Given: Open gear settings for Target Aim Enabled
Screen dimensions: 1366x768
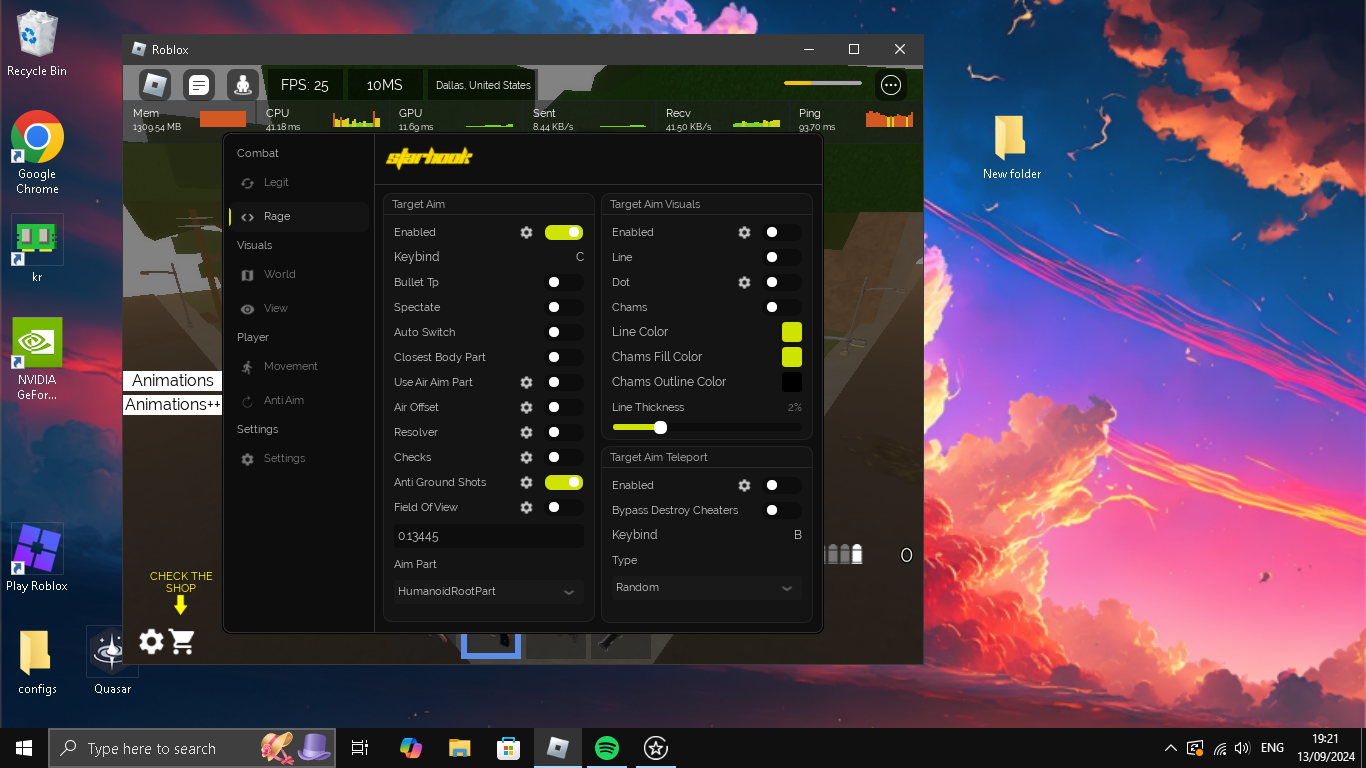Looking at the screenshot, I should (x=526, y=232).
